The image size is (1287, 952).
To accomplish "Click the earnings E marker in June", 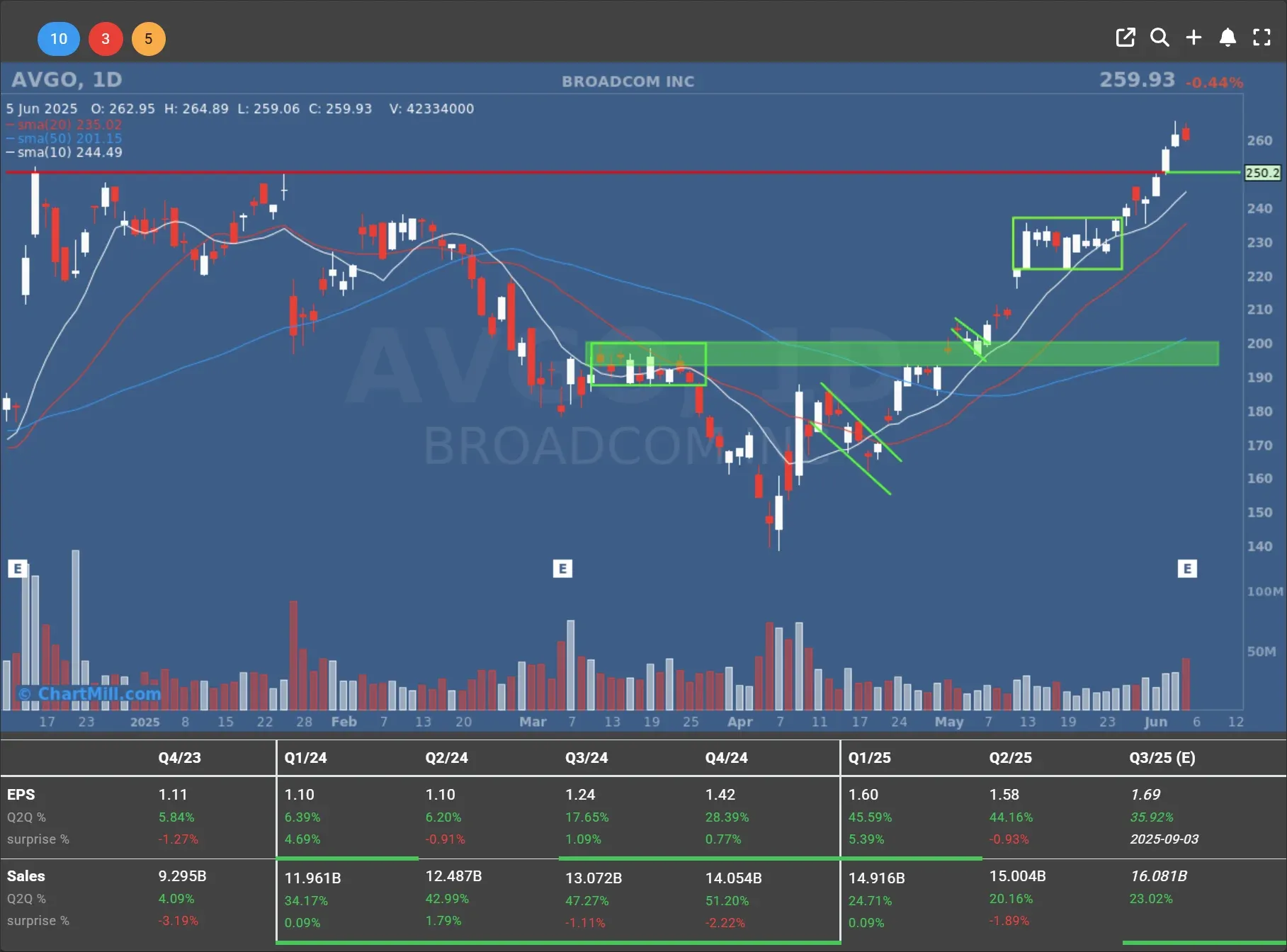I will tap(1187, 568).
